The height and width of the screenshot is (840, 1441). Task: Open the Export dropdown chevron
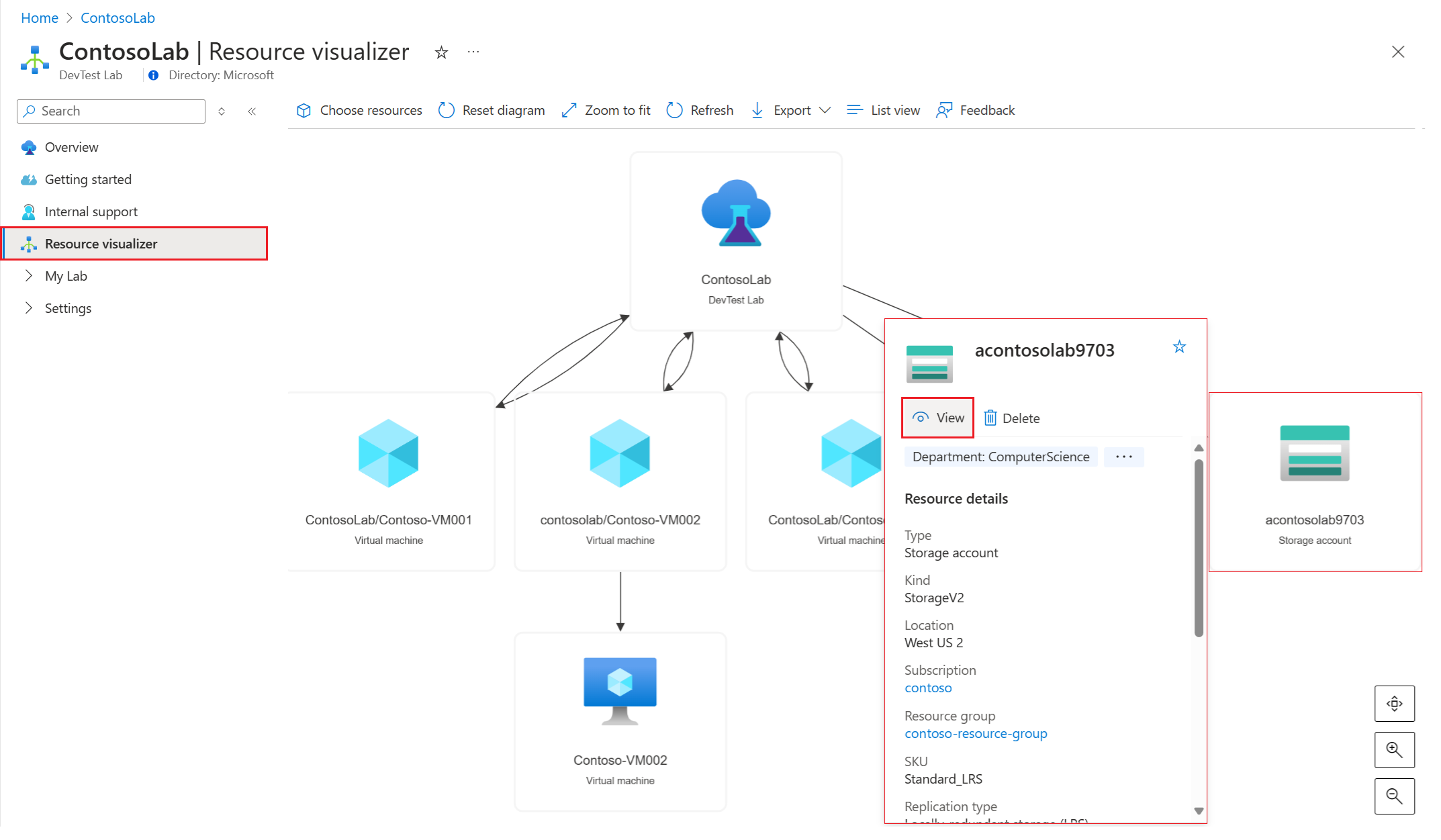(x=825, y=110)
